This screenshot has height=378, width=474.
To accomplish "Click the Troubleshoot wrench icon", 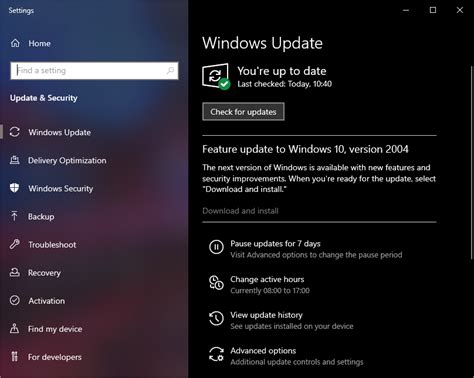I will tap(15, 244).
